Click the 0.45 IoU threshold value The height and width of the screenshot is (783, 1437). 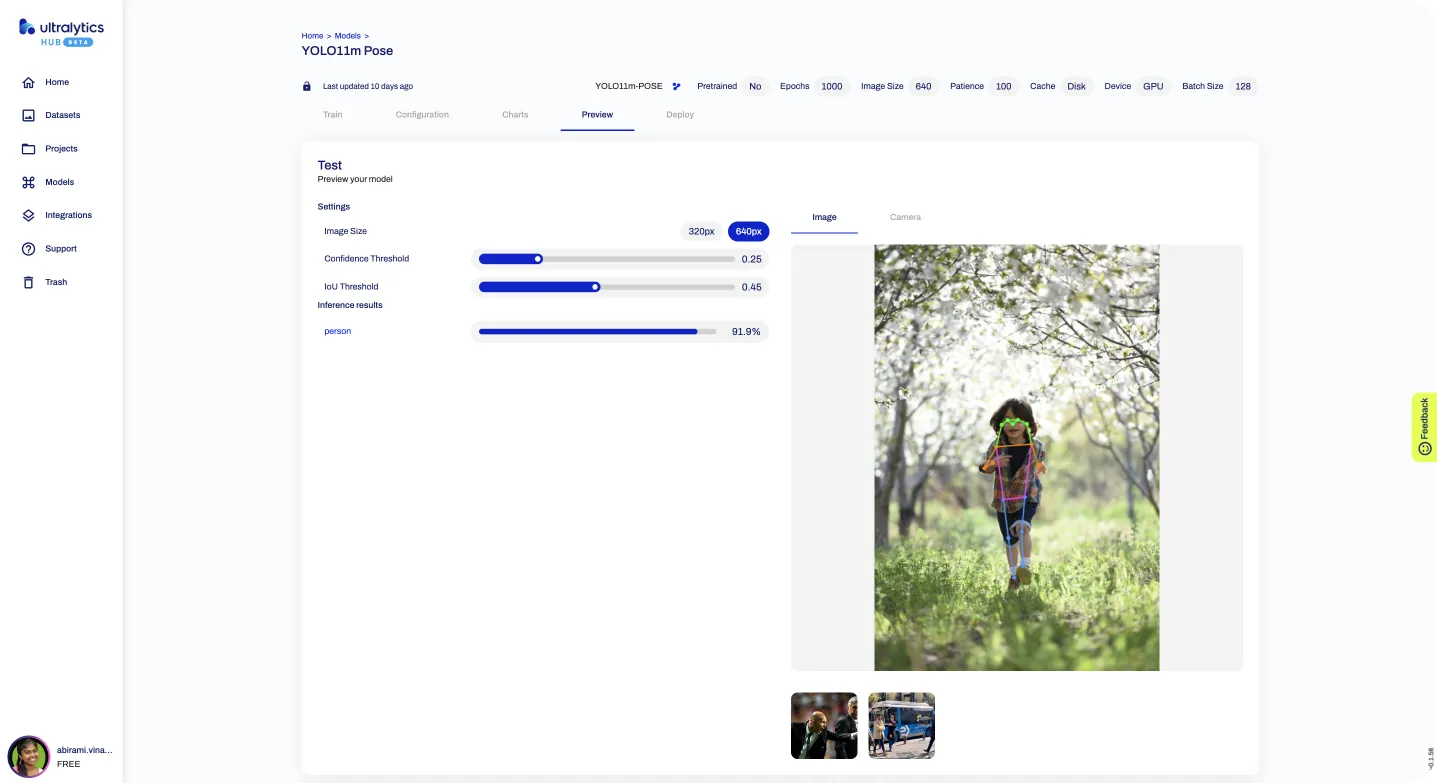751,287
